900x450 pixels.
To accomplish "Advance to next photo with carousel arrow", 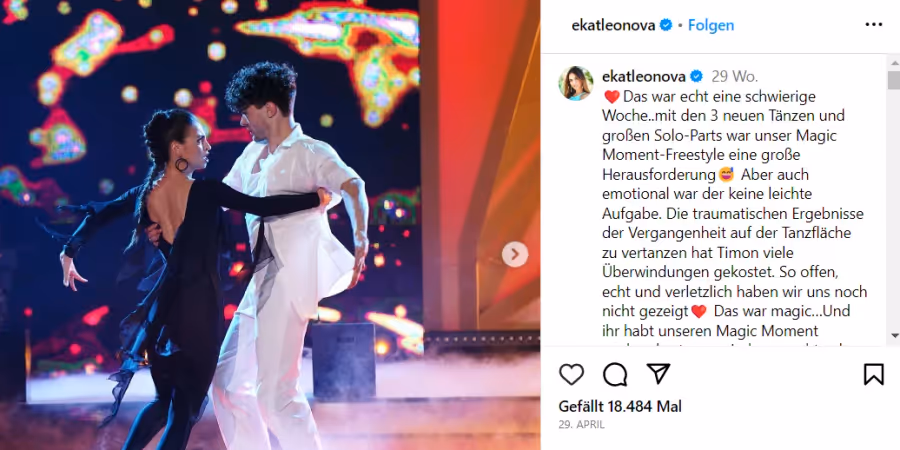I will coord(515,254).
